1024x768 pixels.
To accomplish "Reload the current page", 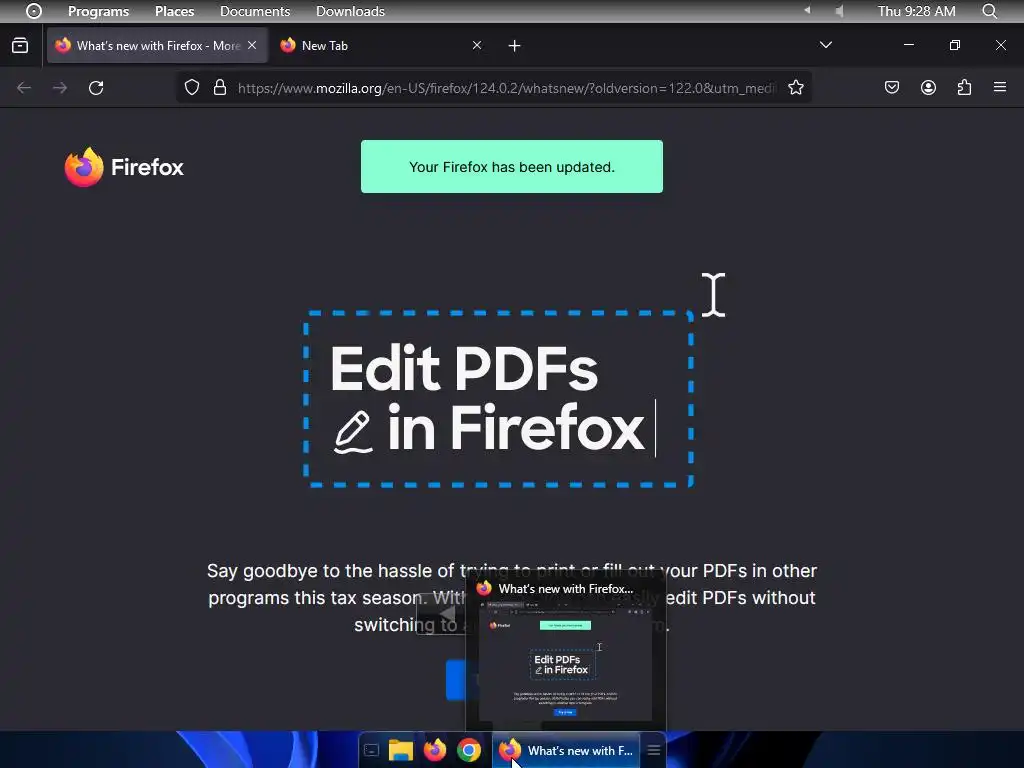I will (x=96, y=88).
